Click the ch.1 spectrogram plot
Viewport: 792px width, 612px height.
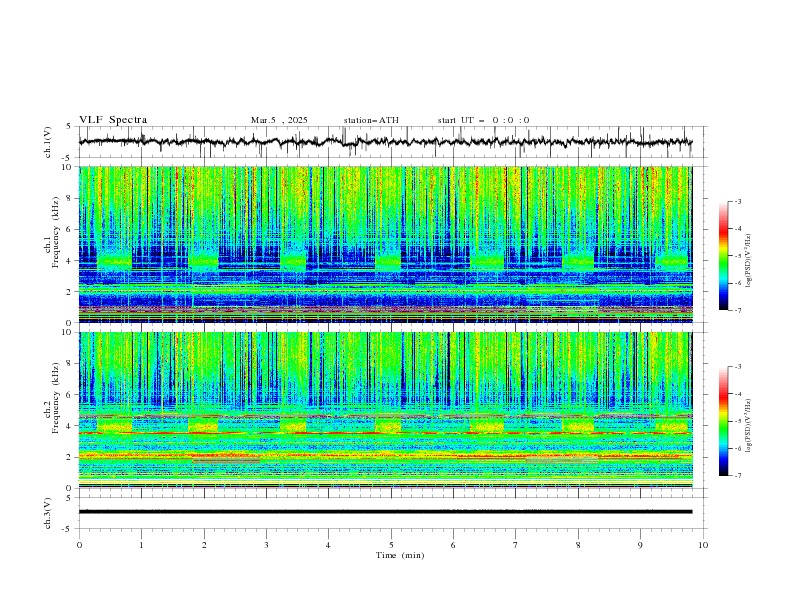[385, 244]
